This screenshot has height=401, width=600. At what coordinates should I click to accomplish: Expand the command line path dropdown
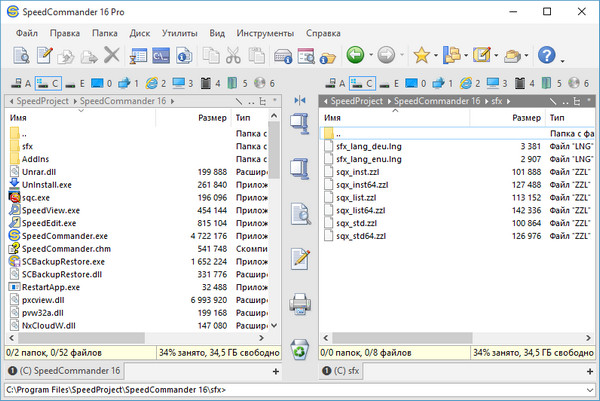tap(589, 390)
